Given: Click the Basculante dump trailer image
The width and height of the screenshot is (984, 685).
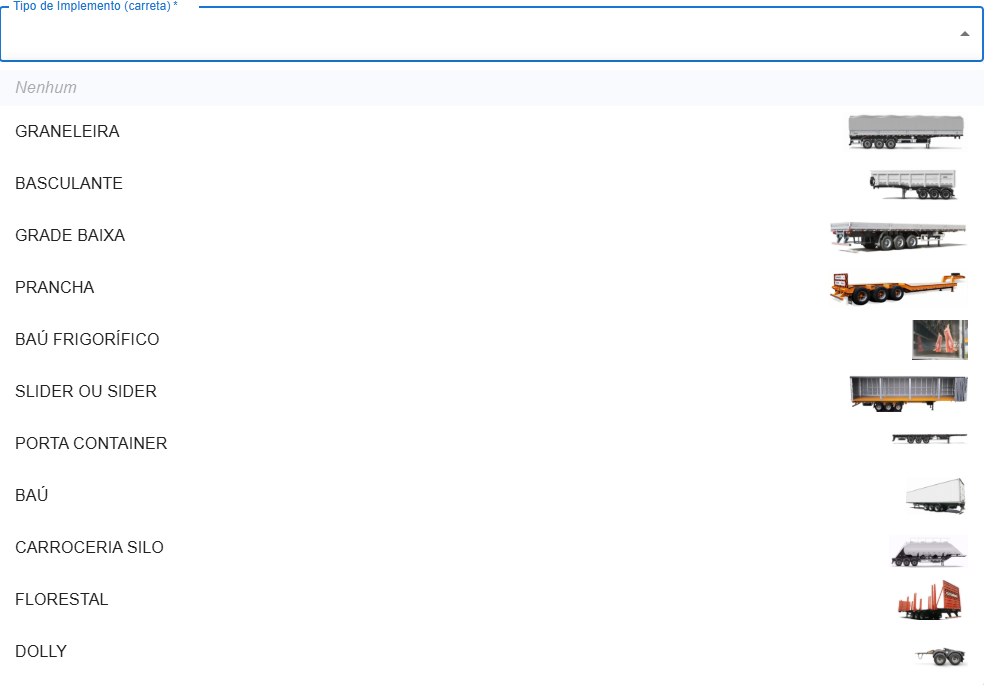Looking at the screenshot, I should (912, 184).
